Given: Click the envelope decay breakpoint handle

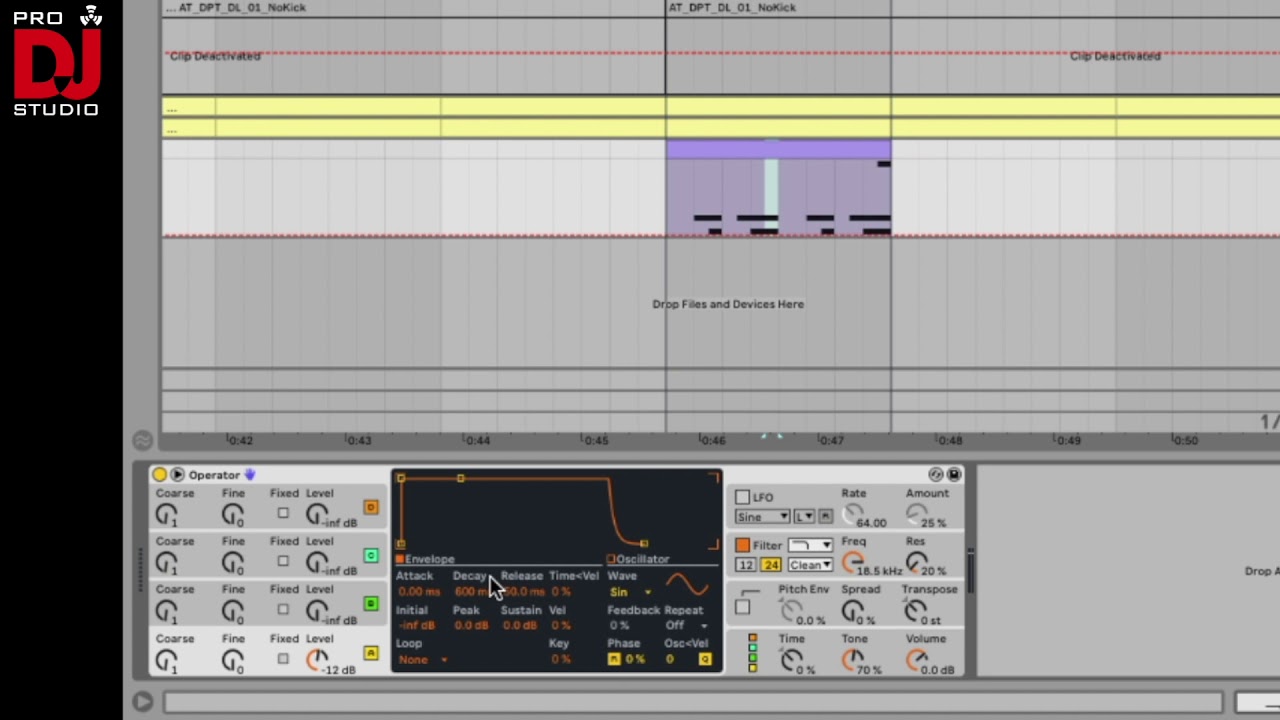Looking at the screenshot, I should (x=461, y=478).
